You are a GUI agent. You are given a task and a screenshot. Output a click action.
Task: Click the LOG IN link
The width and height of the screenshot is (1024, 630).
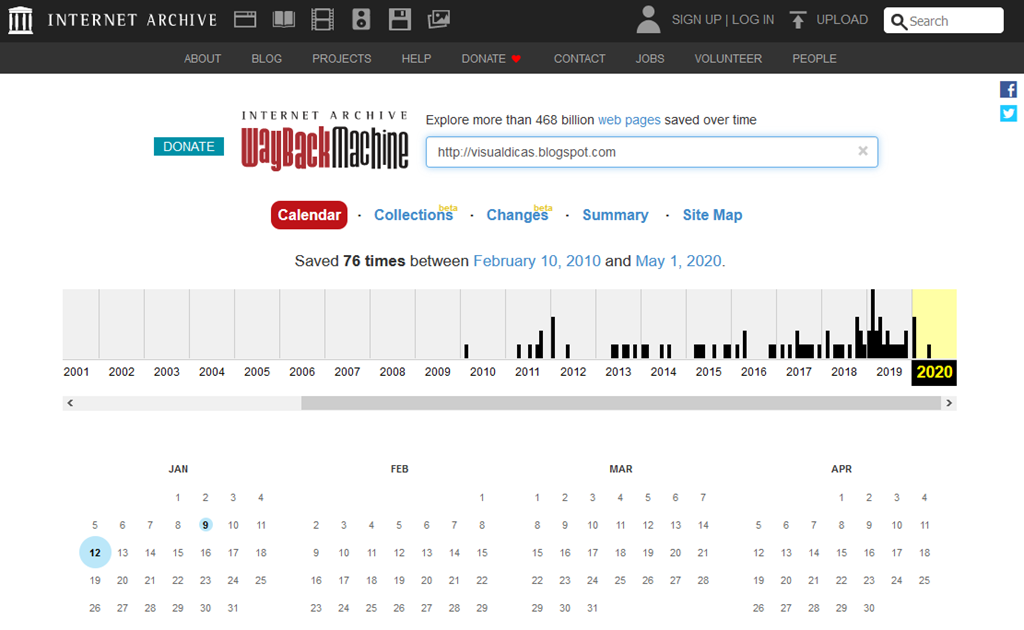point(753,20)
